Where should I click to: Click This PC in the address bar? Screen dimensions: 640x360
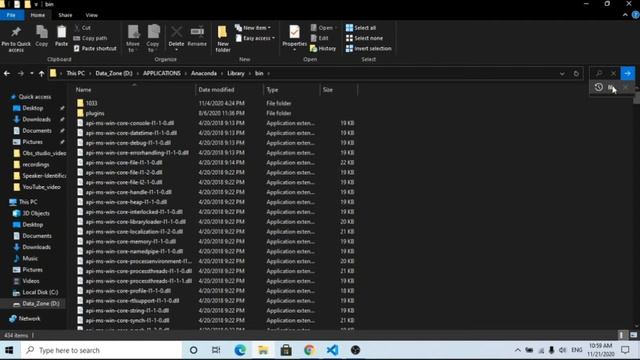coord(76,73)
